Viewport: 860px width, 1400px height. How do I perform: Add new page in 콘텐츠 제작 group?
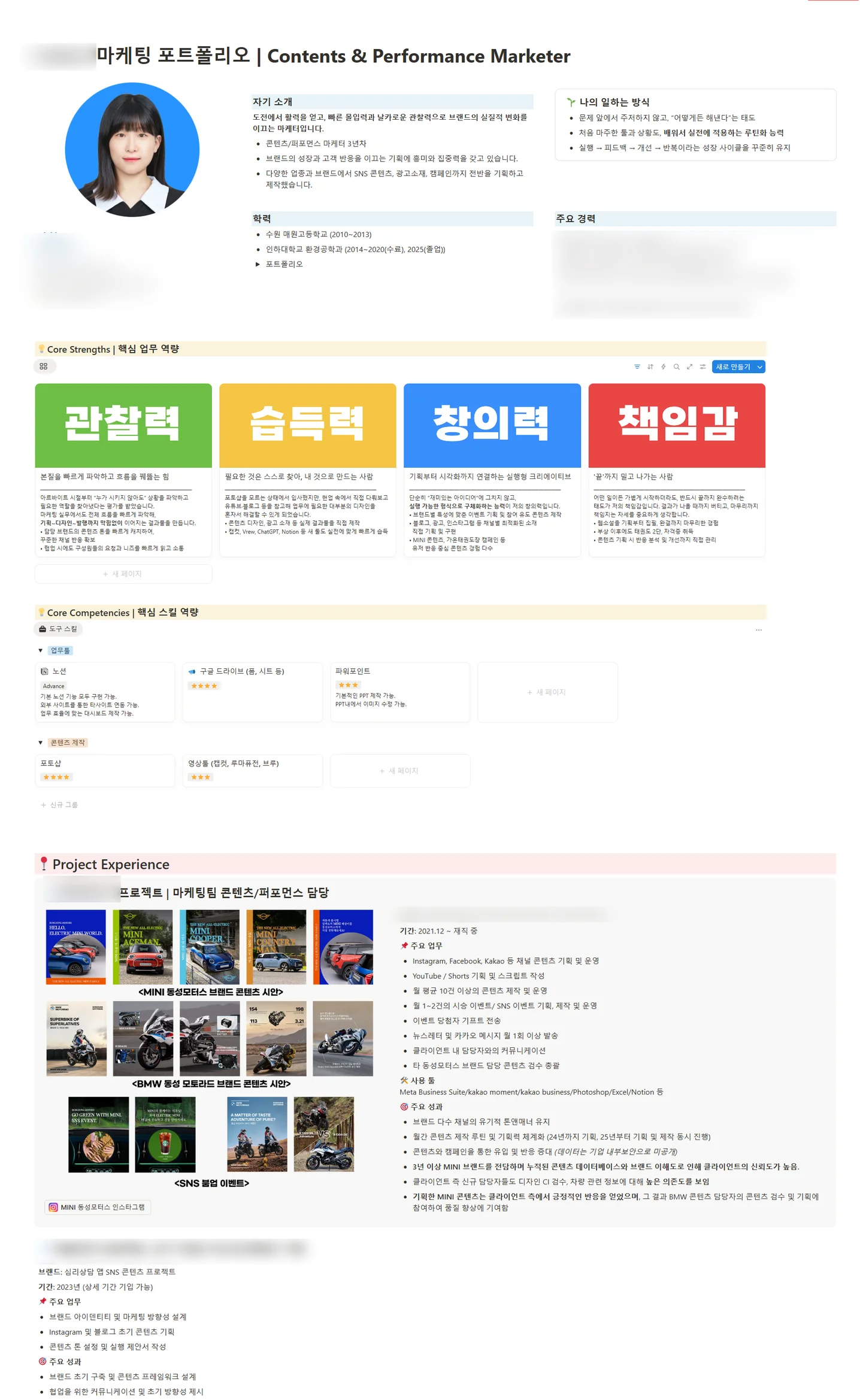click(x=400, y=771)
